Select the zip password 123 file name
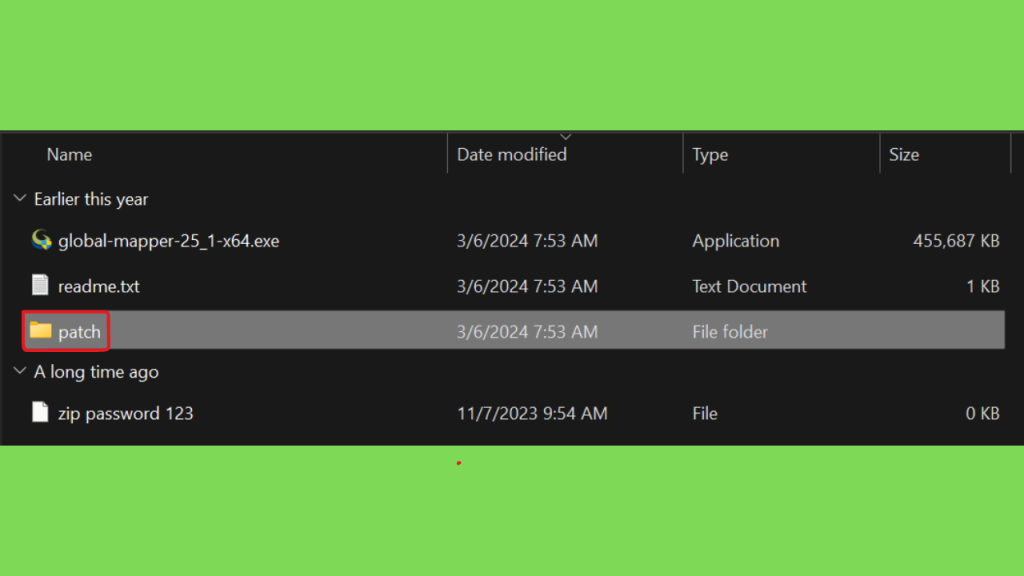Image resolution: width=1024 pixels, height=576 pixels. coord(125,413)
